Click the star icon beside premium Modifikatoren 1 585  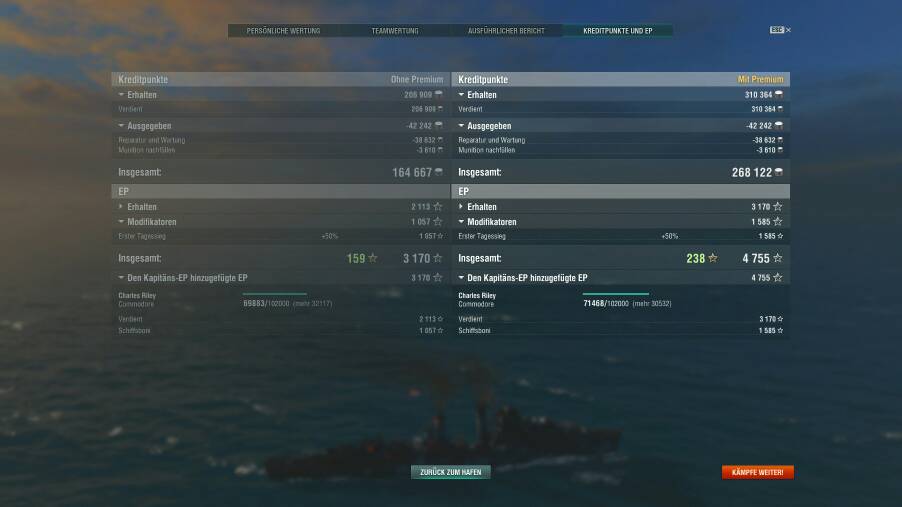(x=778, y=222)
